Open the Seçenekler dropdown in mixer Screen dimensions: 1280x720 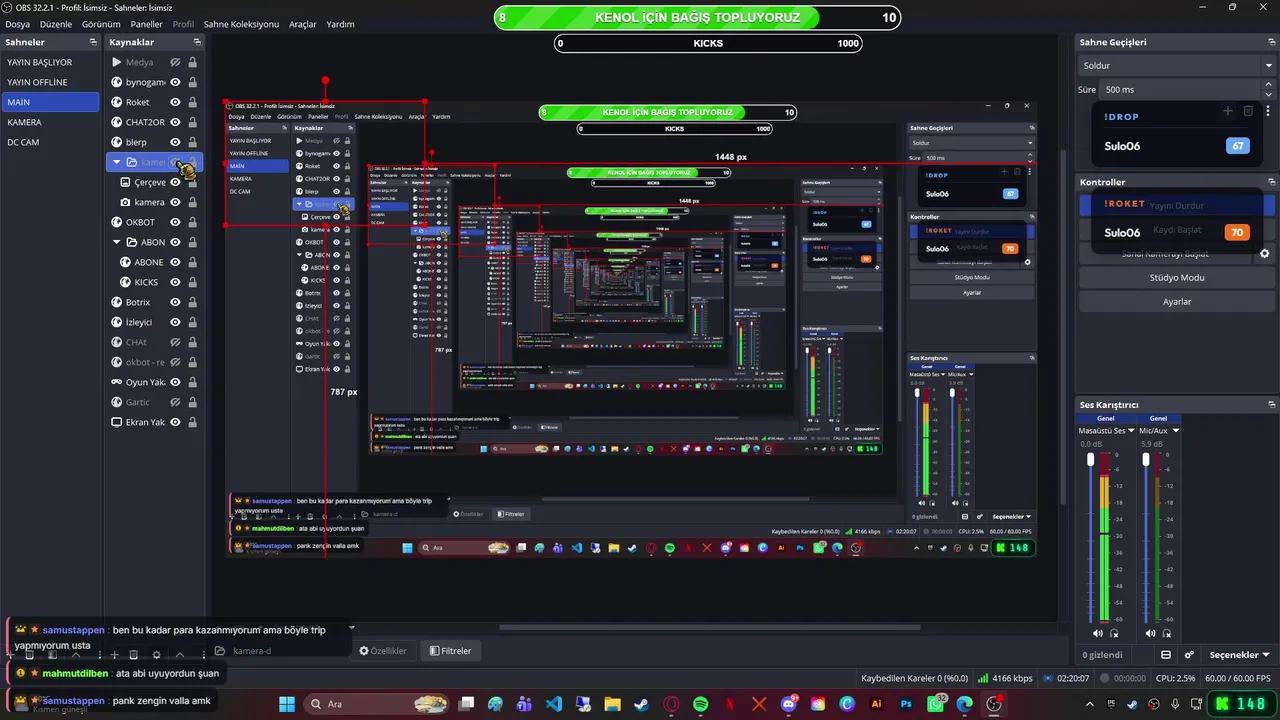[x=1239, y=655]
